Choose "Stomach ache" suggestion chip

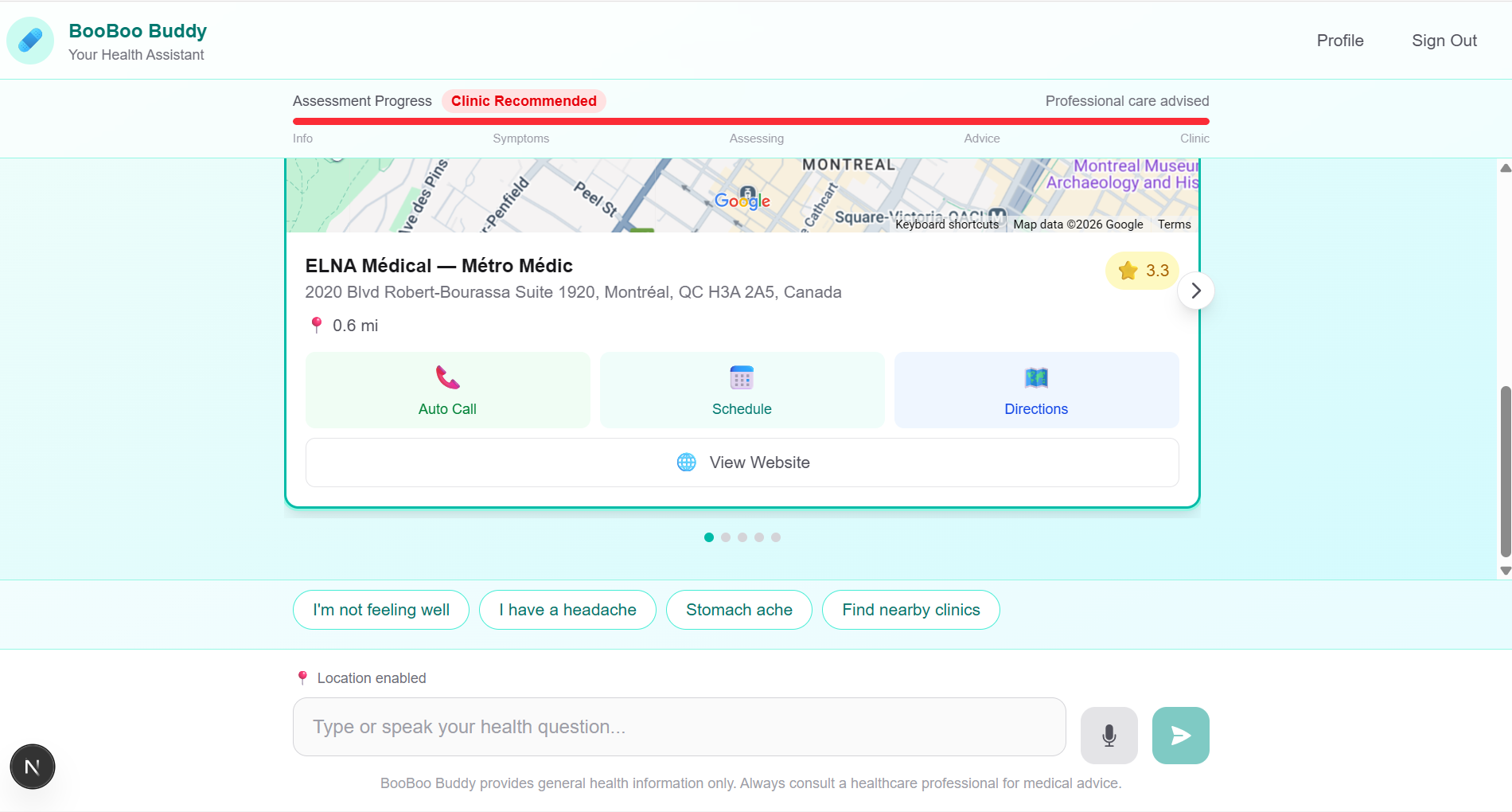pos(739,610)
